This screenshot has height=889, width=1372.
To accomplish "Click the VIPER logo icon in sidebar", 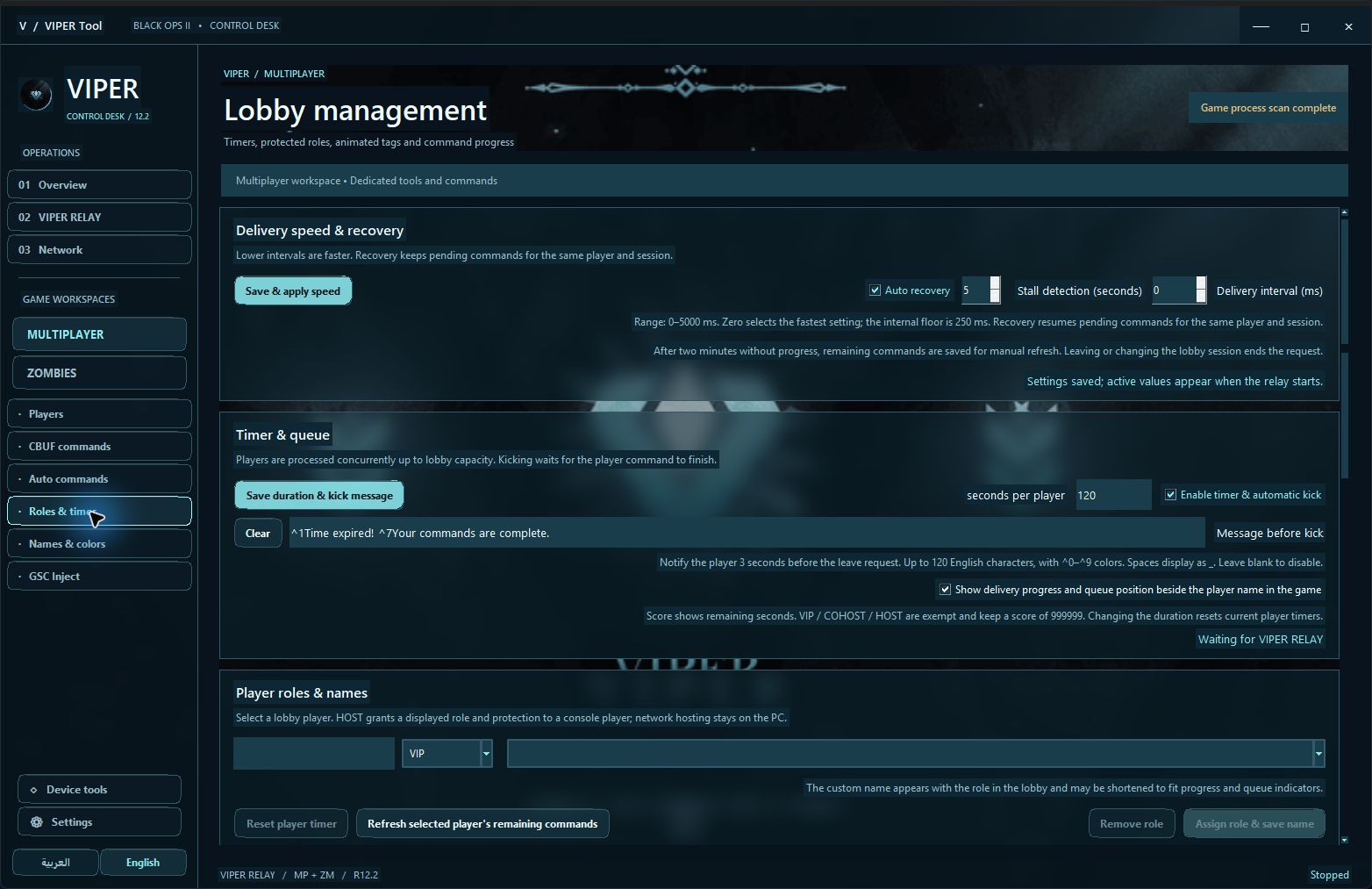I will (36, 94).
